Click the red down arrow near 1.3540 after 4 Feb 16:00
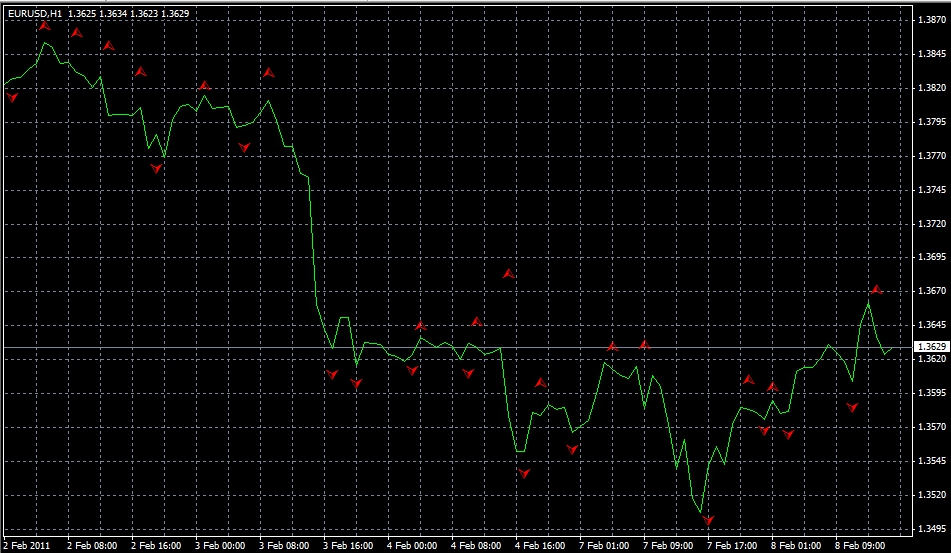951x553 pixels. coord(524,474)
